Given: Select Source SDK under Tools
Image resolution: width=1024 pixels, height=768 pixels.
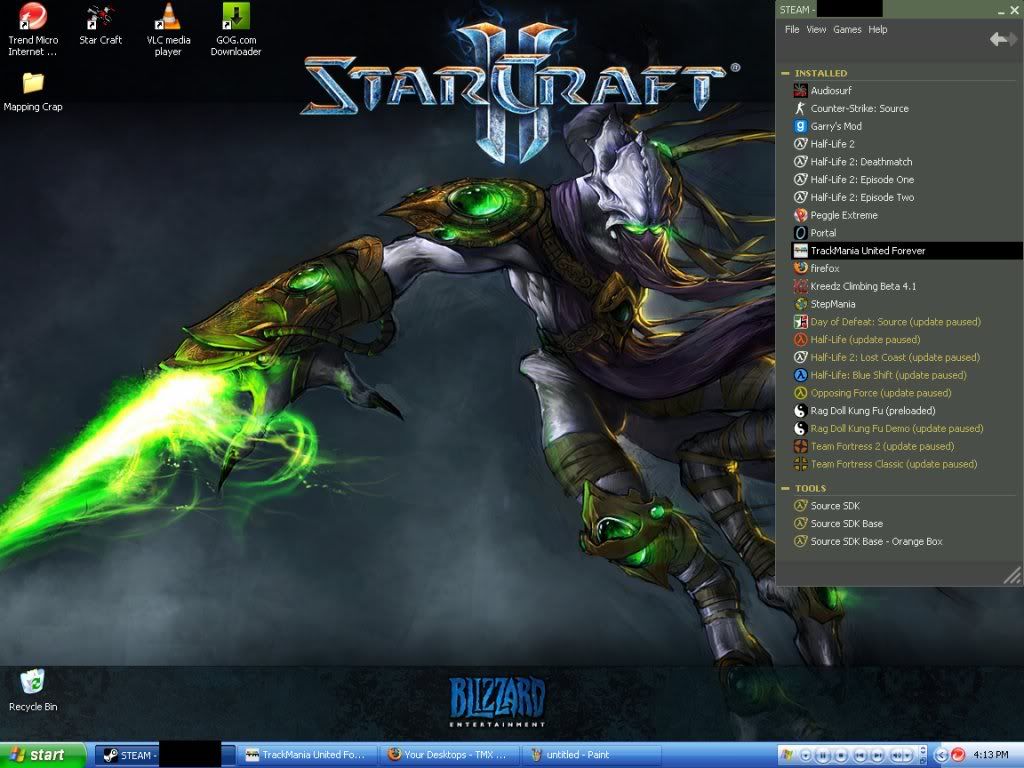Looking at the screenshot, I should [x=826, y=505].
